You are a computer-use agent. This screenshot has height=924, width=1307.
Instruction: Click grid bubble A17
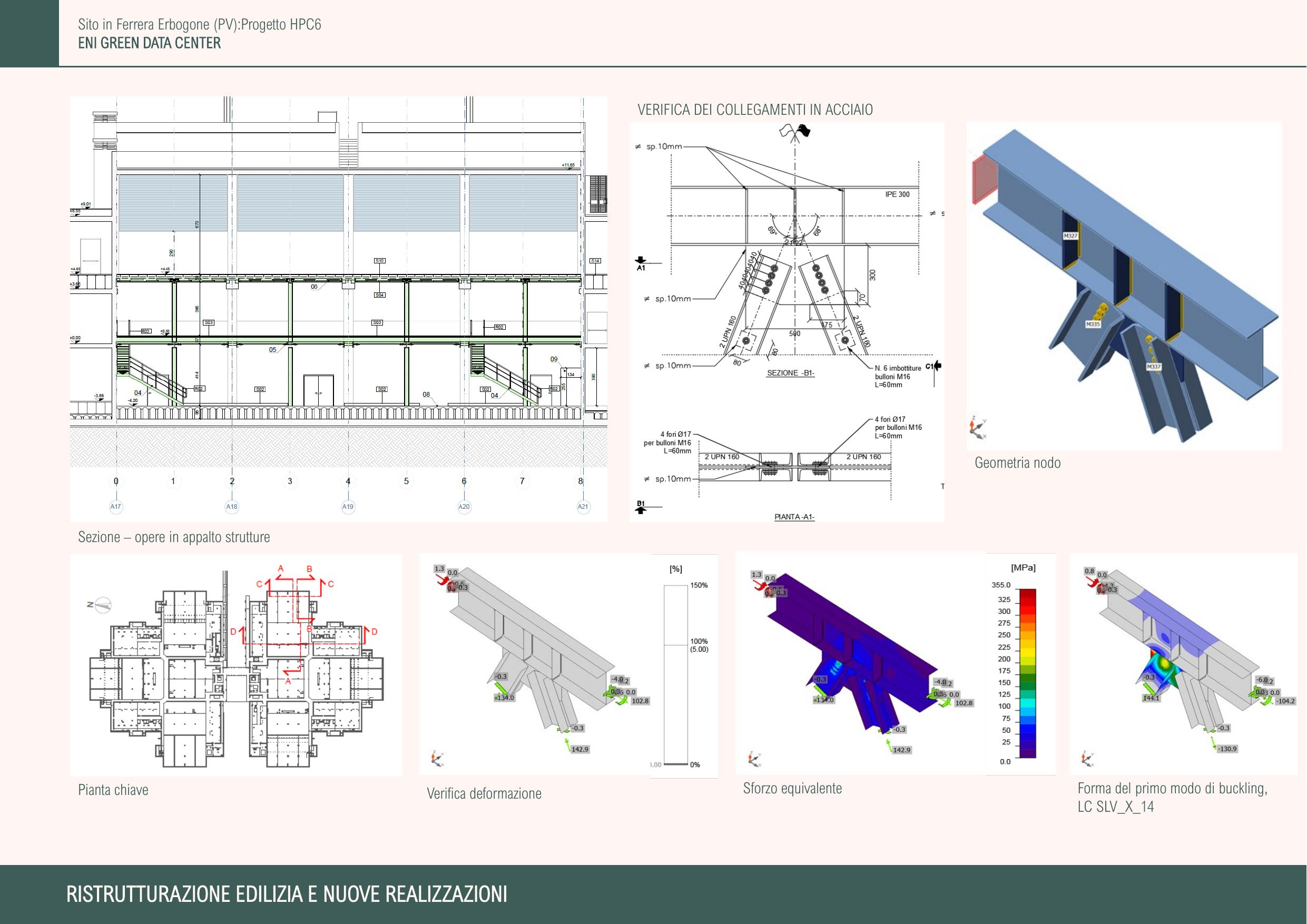(x=115, y=507)
